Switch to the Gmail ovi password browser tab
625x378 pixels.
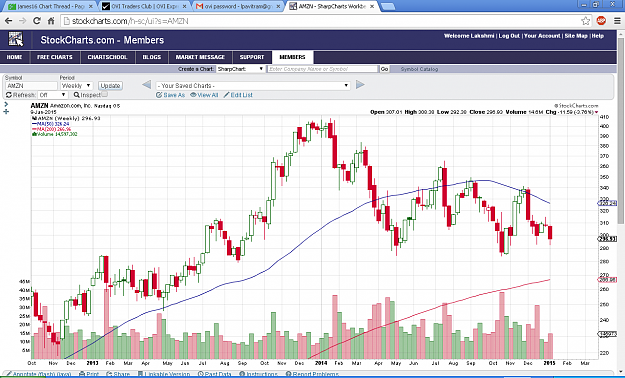tap(238, 6)
